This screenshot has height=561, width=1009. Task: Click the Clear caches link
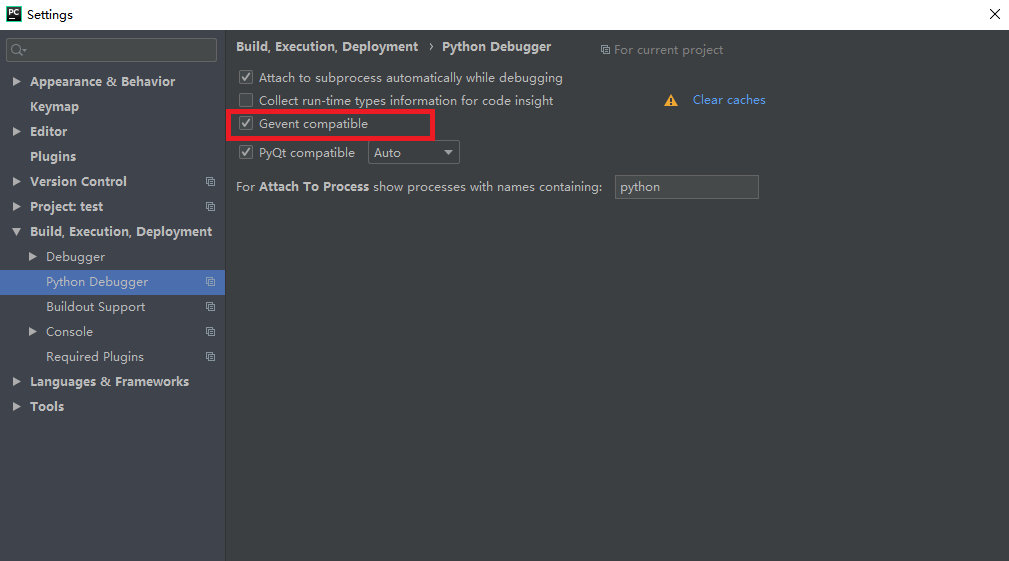coord(729,100)
